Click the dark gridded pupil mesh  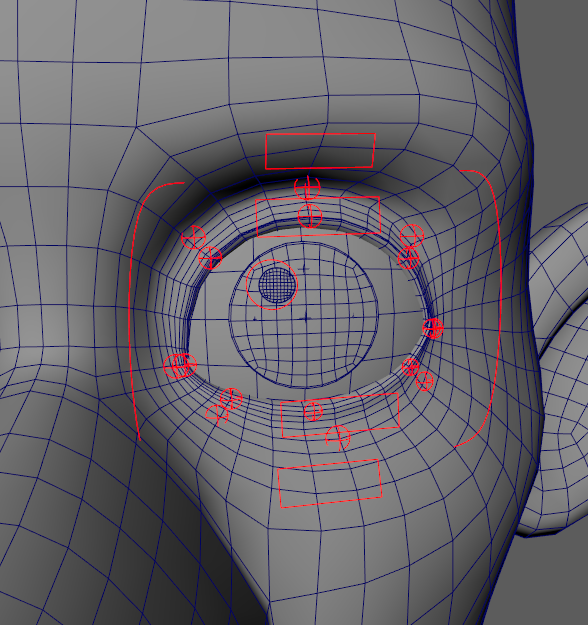[x=277, y=285]
